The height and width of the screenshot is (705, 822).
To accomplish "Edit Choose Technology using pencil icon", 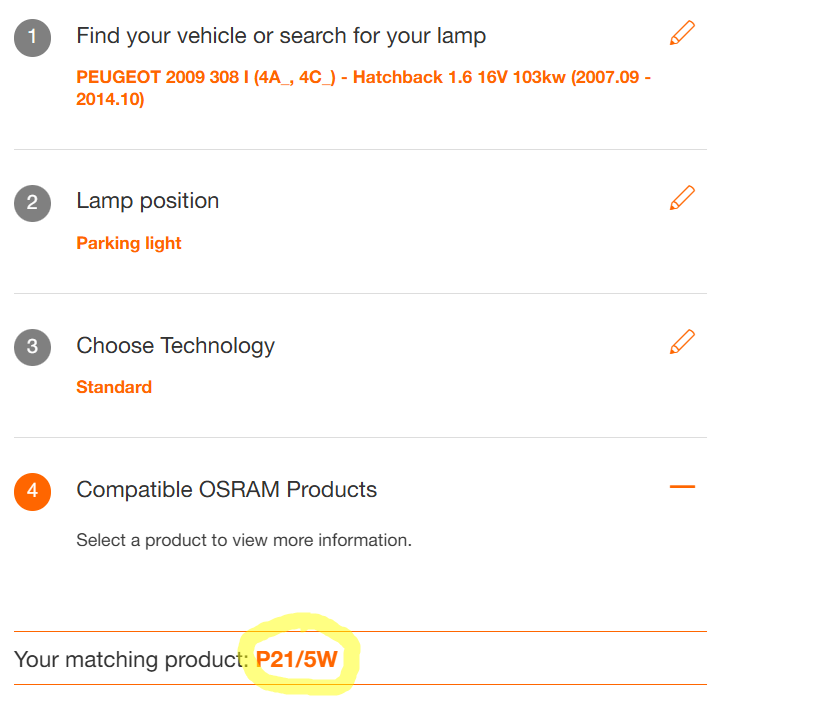I will point(682,342).
